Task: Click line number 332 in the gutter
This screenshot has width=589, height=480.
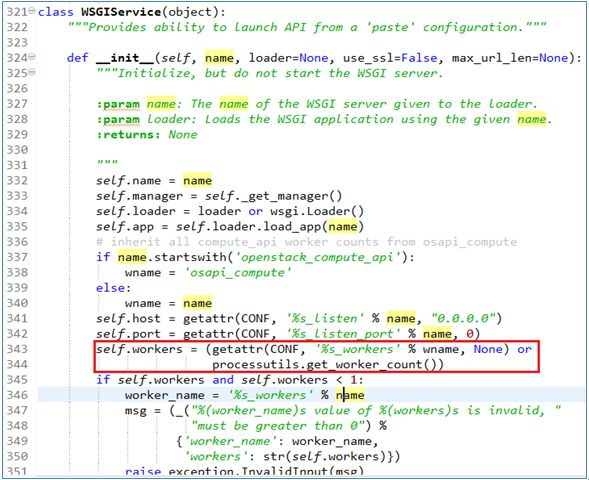Action: tap(17, 181)
